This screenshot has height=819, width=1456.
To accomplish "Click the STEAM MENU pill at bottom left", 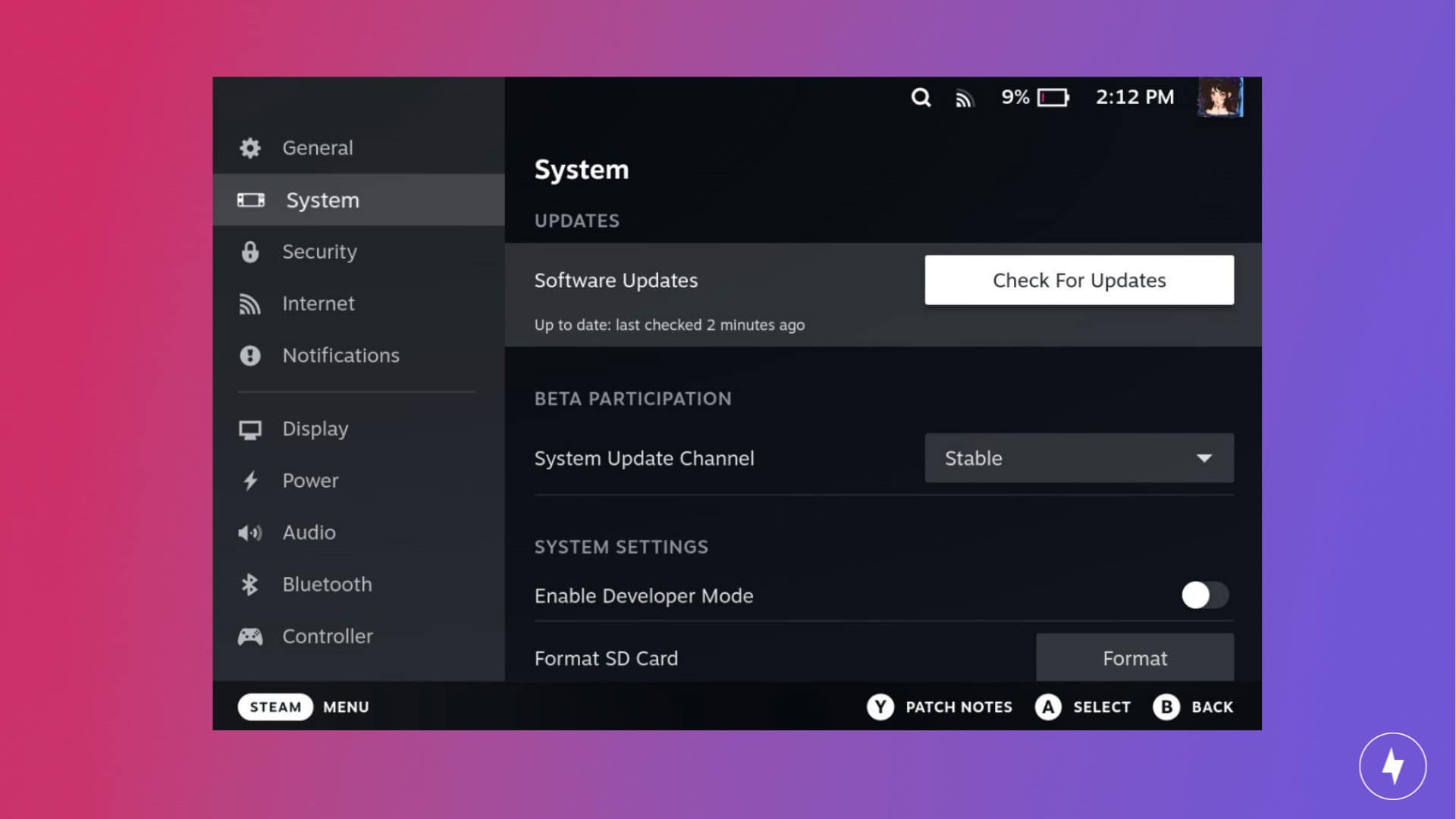I will [275, 707].
